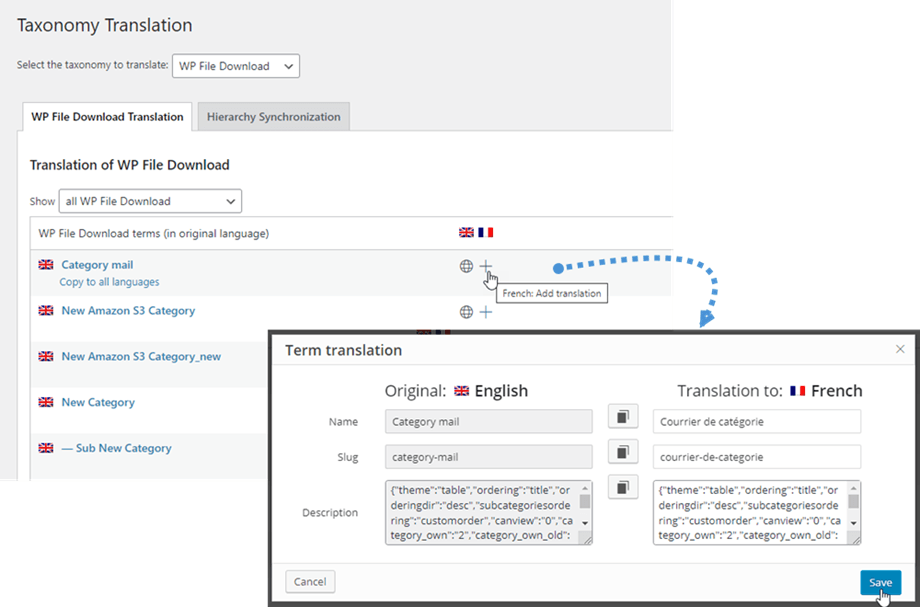Click the French translation Slug field
Viewport: 920px width, 607px height.
[756, 457]
